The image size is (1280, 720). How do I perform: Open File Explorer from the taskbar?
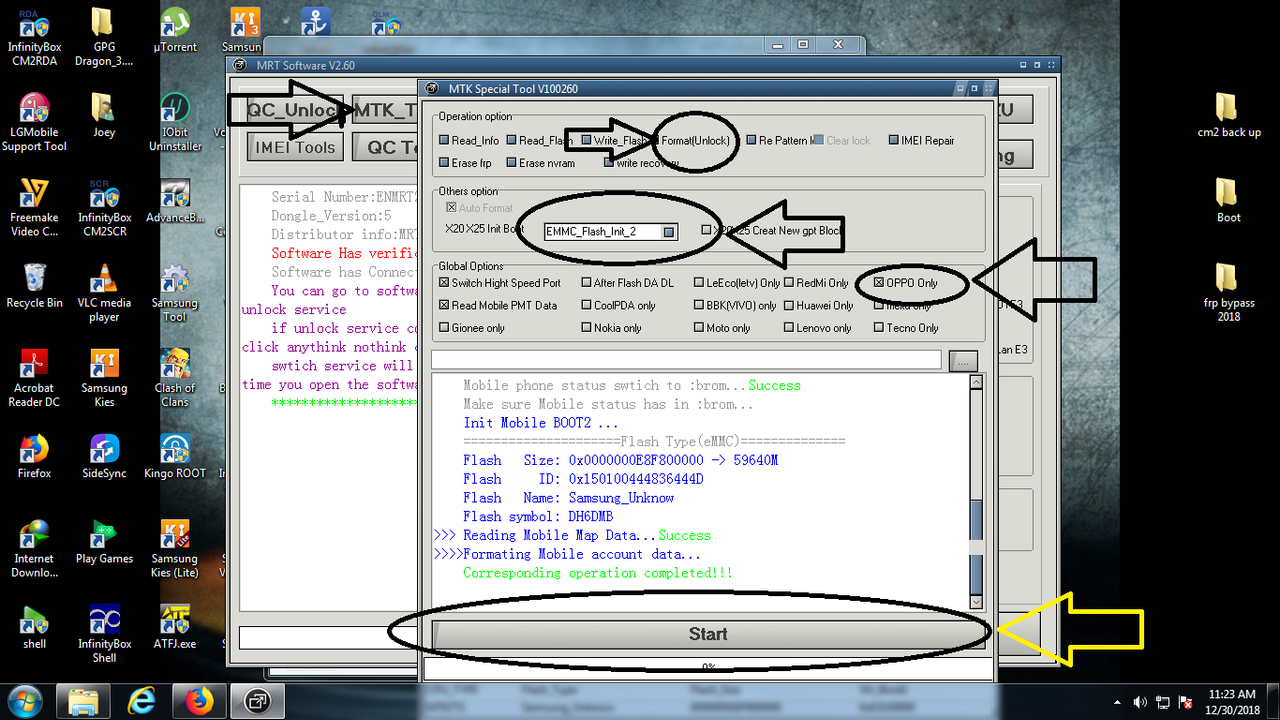(84, 700)
